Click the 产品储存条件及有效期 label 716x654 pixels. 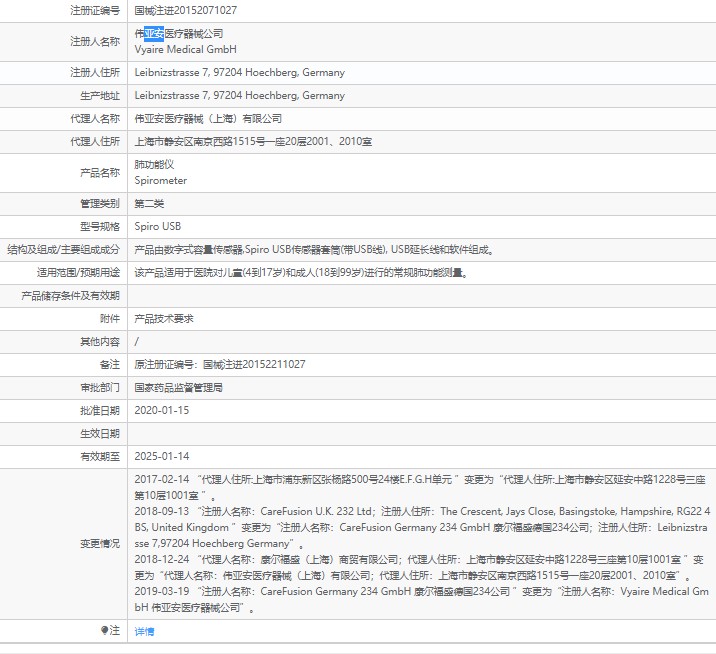tap(70, 296)
